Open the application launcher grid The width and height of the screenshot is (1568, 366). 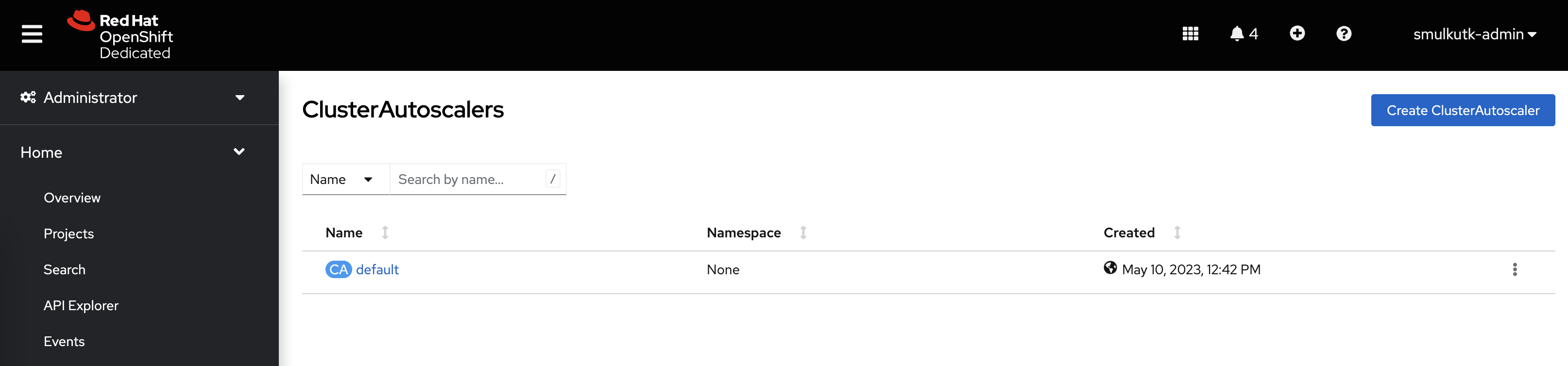click(1190, 34)
